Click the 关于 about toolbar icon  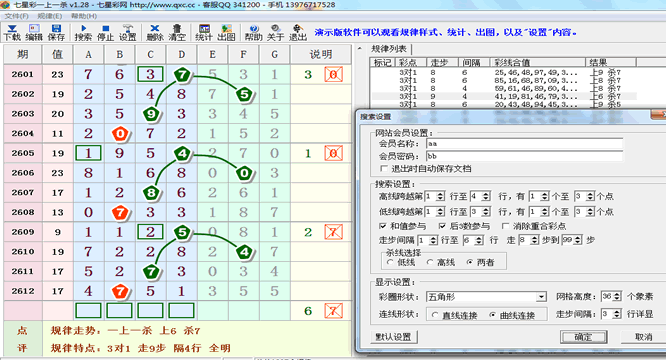[x=275, y=32]
